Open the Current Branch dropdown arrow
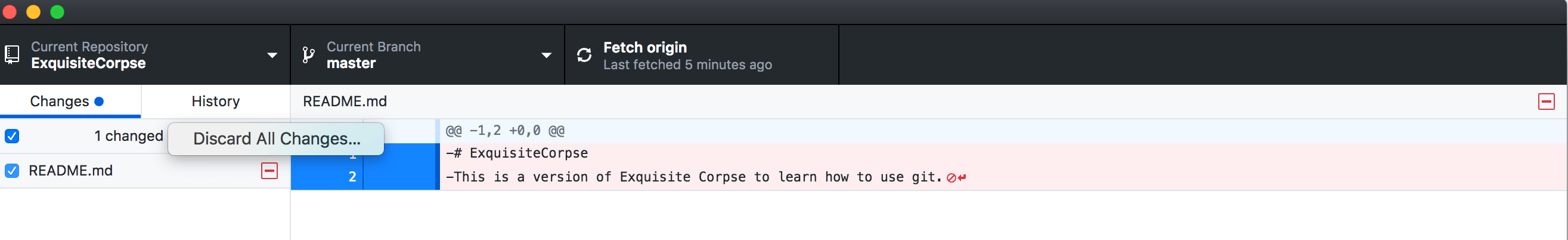Screen dimensions: 1568x240 546,55
